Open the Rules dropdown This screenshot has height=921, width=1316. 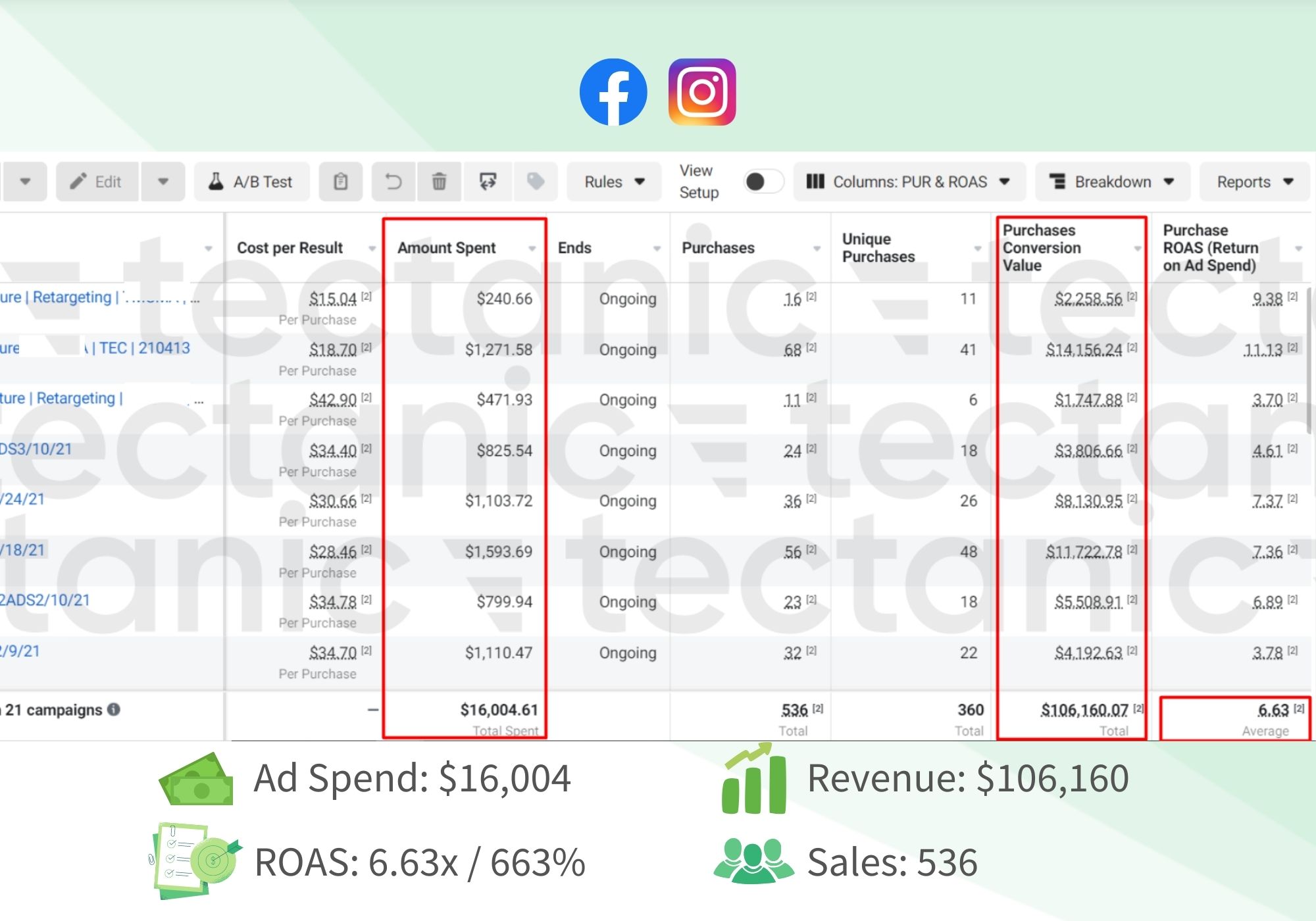(x=614, y=182)
